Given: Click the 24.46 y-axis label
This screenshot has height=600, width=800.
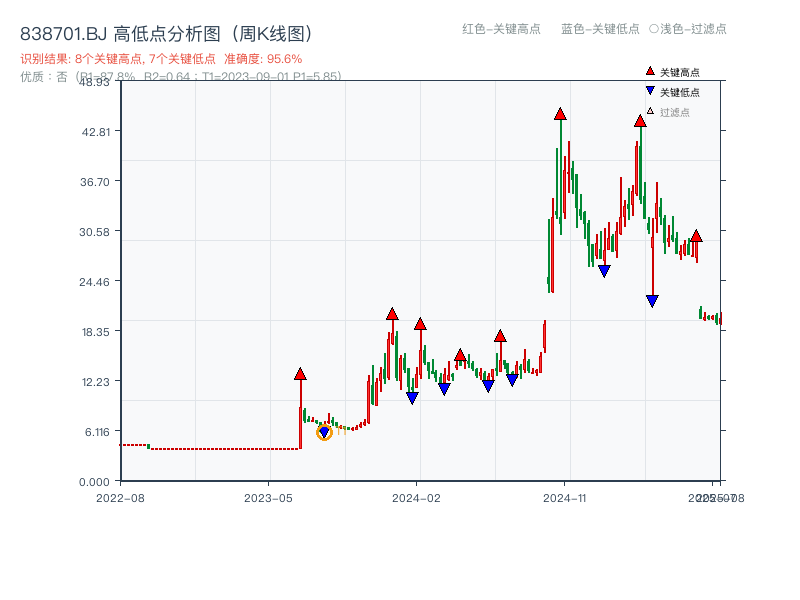Looking at the screenshot, I should click(94, 282).
